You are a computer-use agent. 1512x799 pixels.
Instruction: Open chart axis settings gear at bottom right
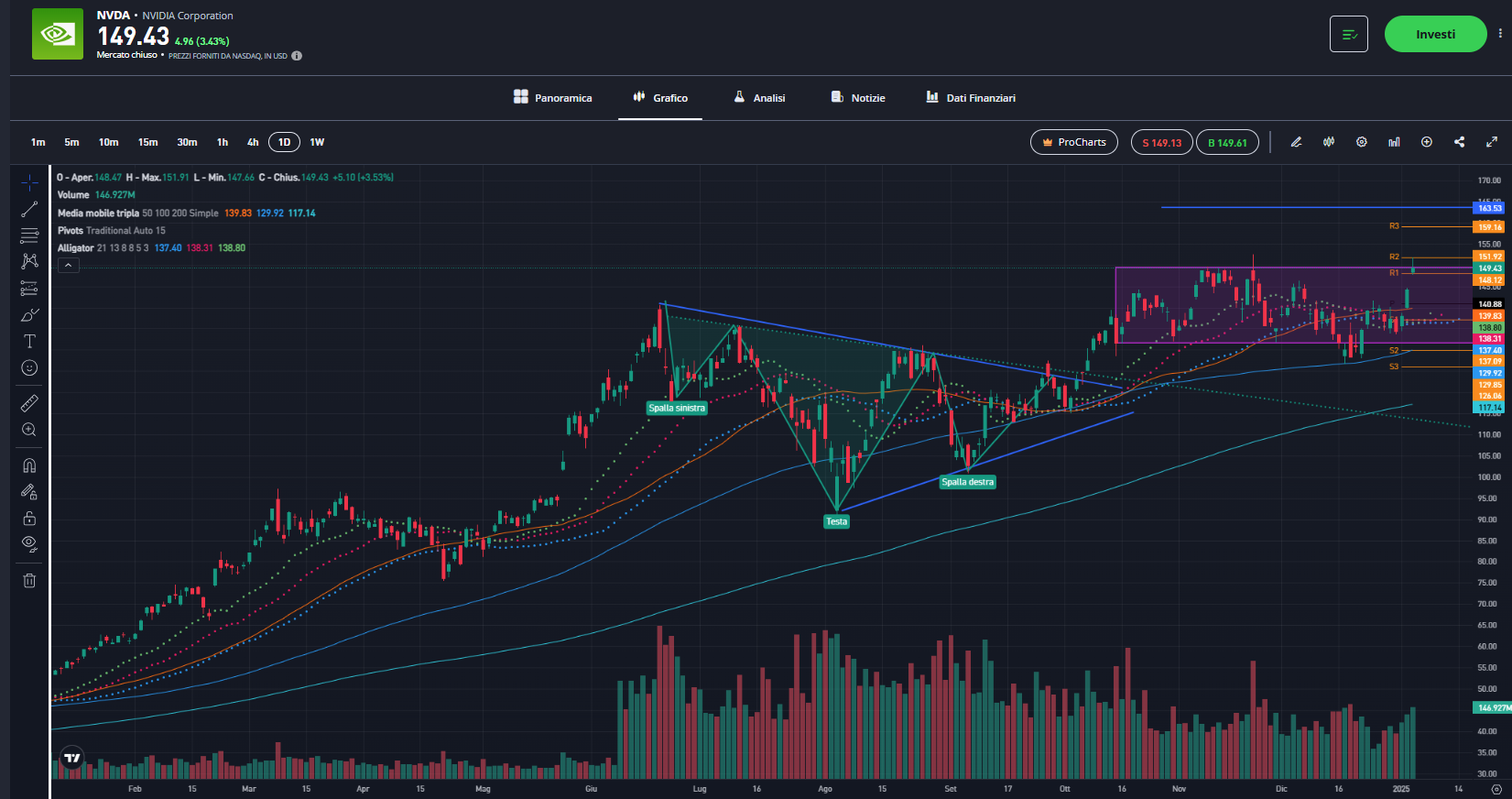click(x=1496, y=789)
